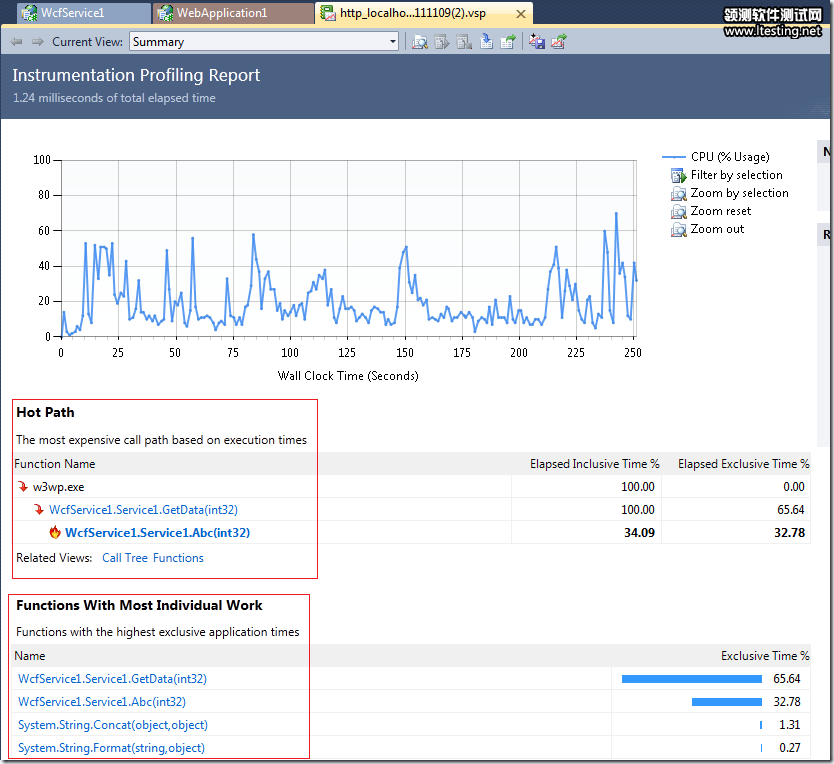This screenshot has height=764, width=834.
Task: Click Filter by selection link
Action: pyautogui.click(x=736, y=175)
